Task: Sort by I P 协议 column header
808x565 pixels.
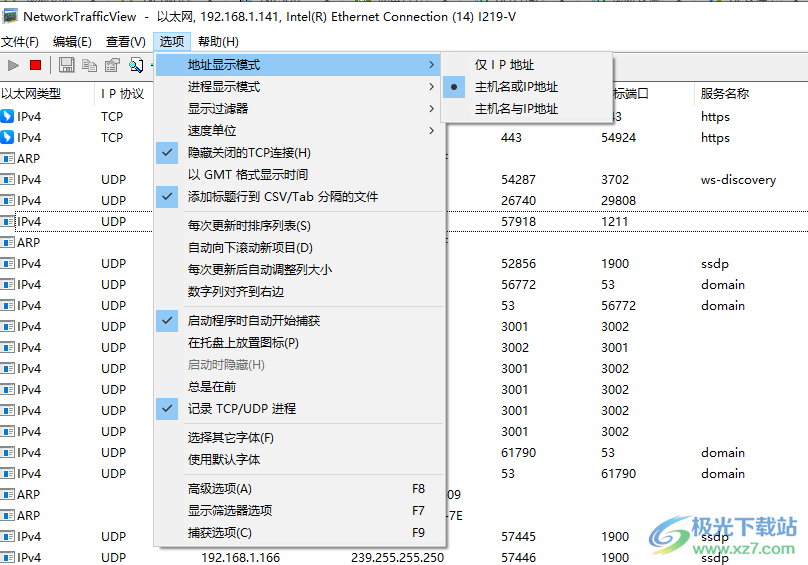Action: 124,93
